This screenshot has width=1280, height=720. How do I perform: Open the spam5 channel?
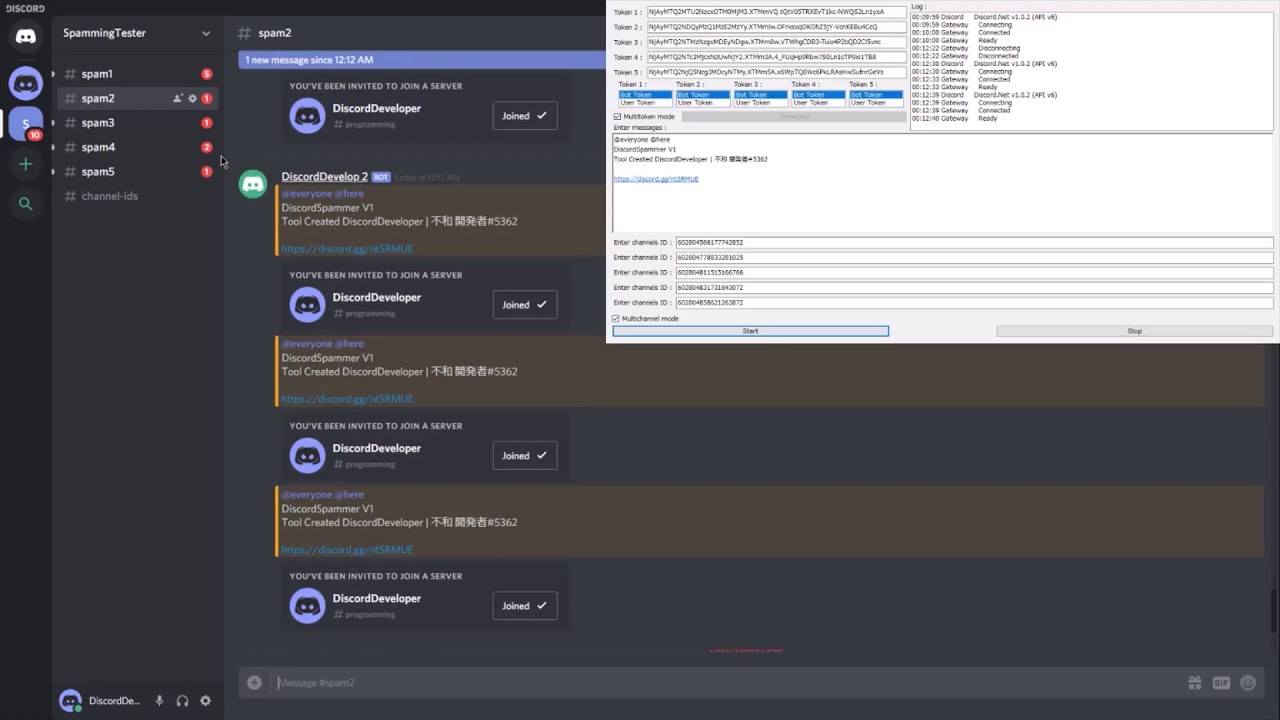(x=137, y=172)
